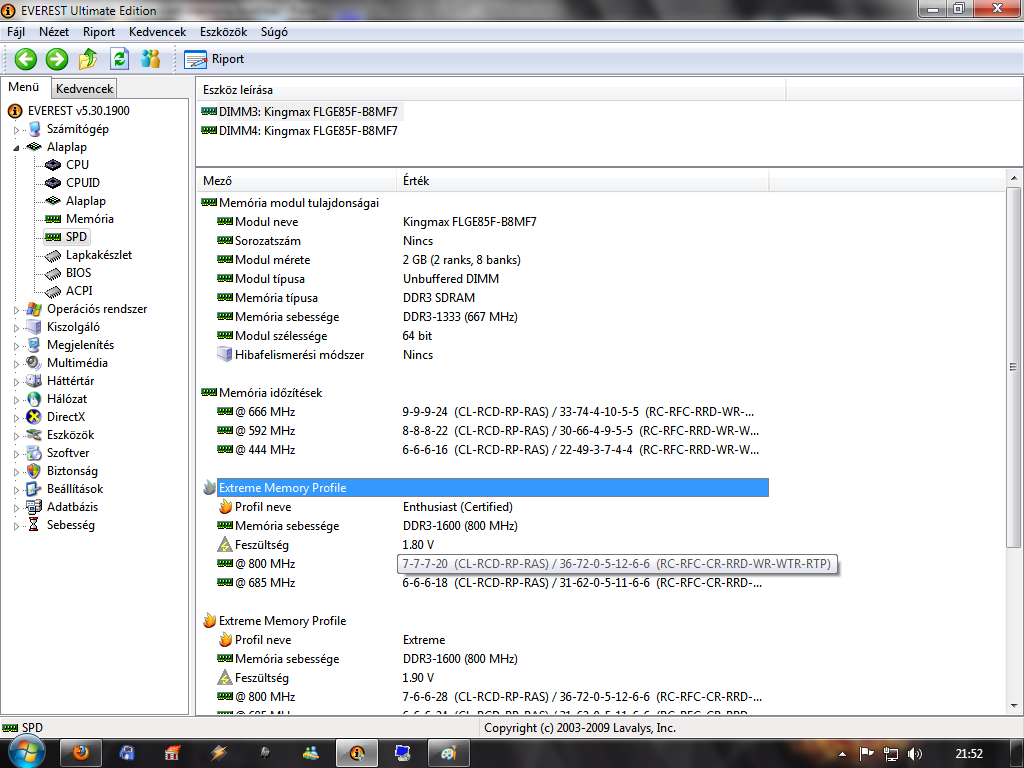
Task: Select the Alaplap sub-item under Alaplap
Action: (x=86, y=201)
